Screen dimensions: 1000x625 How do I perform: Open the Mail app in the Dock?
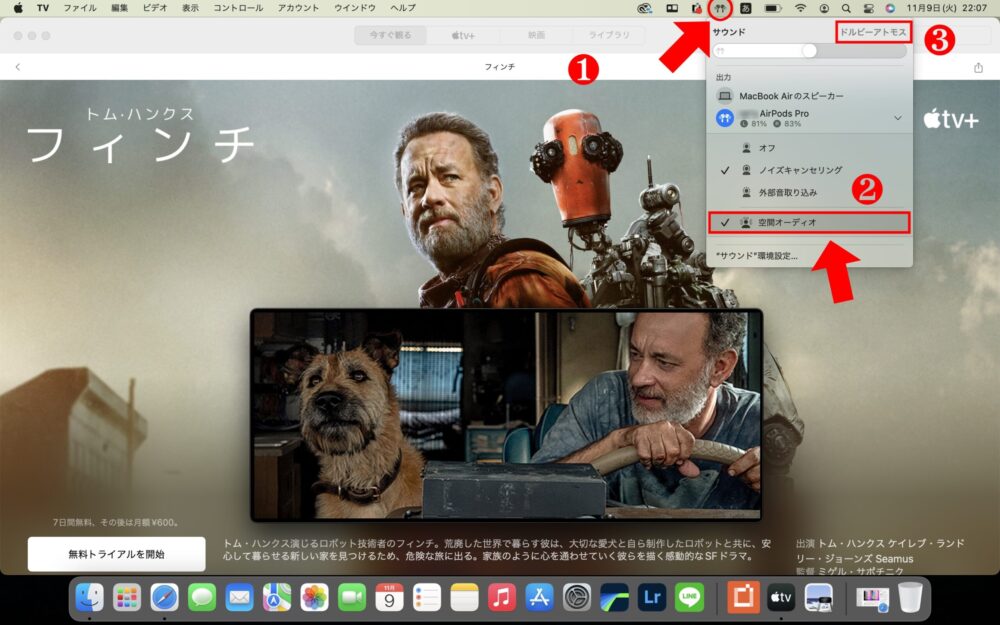click(239, 598)
